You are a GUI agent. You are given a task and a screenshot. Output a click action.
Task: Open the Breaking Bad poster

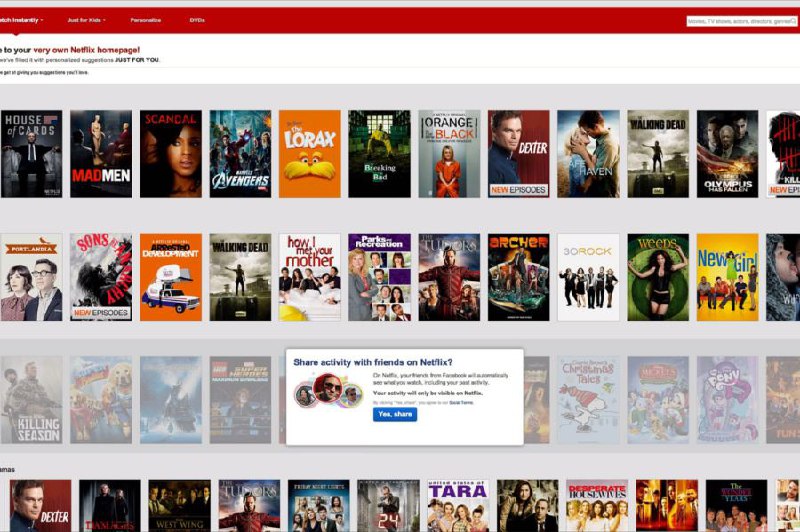point(379,153)
